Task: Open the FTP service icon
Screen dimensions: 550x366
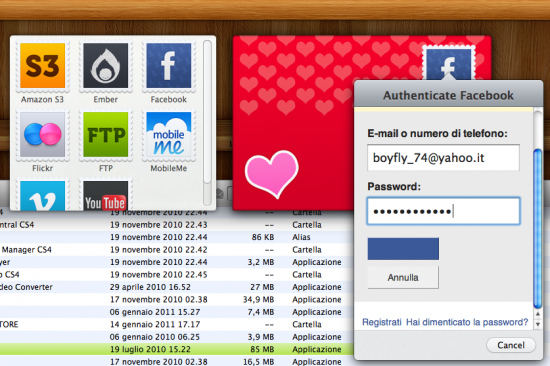Action: coord(106,134)
